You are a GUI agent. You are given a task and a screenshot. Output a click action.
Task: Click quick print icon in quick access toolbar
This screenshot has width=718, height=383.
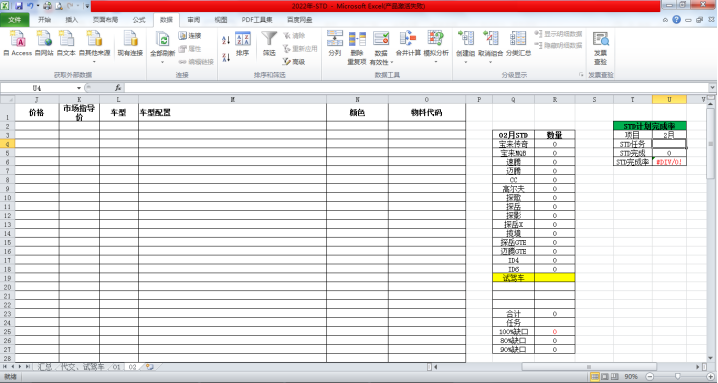[x=48, y=6]
